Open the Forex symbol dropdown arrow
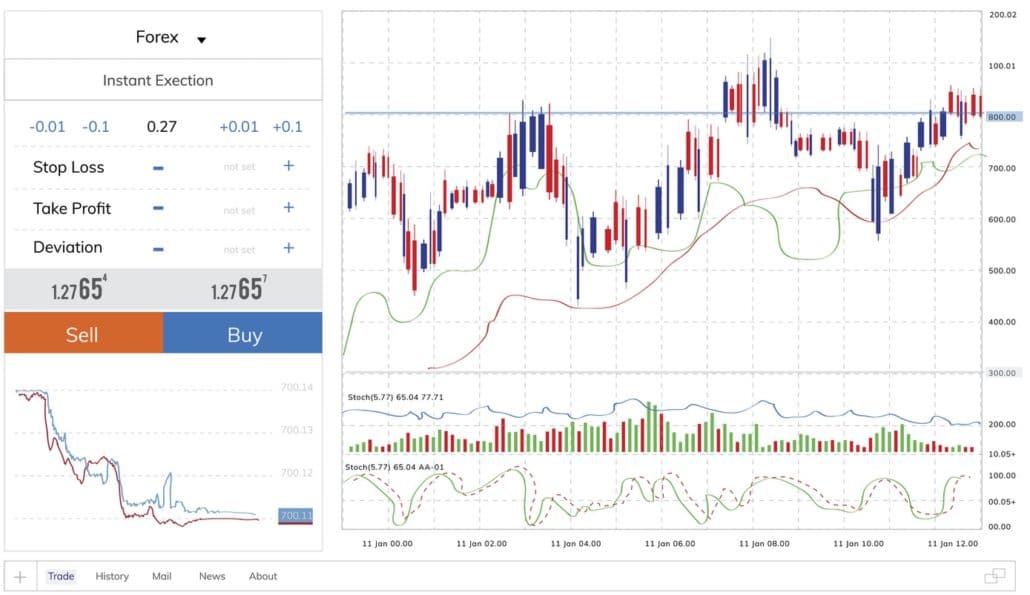 pyautogui.click(x=202, y=40)
